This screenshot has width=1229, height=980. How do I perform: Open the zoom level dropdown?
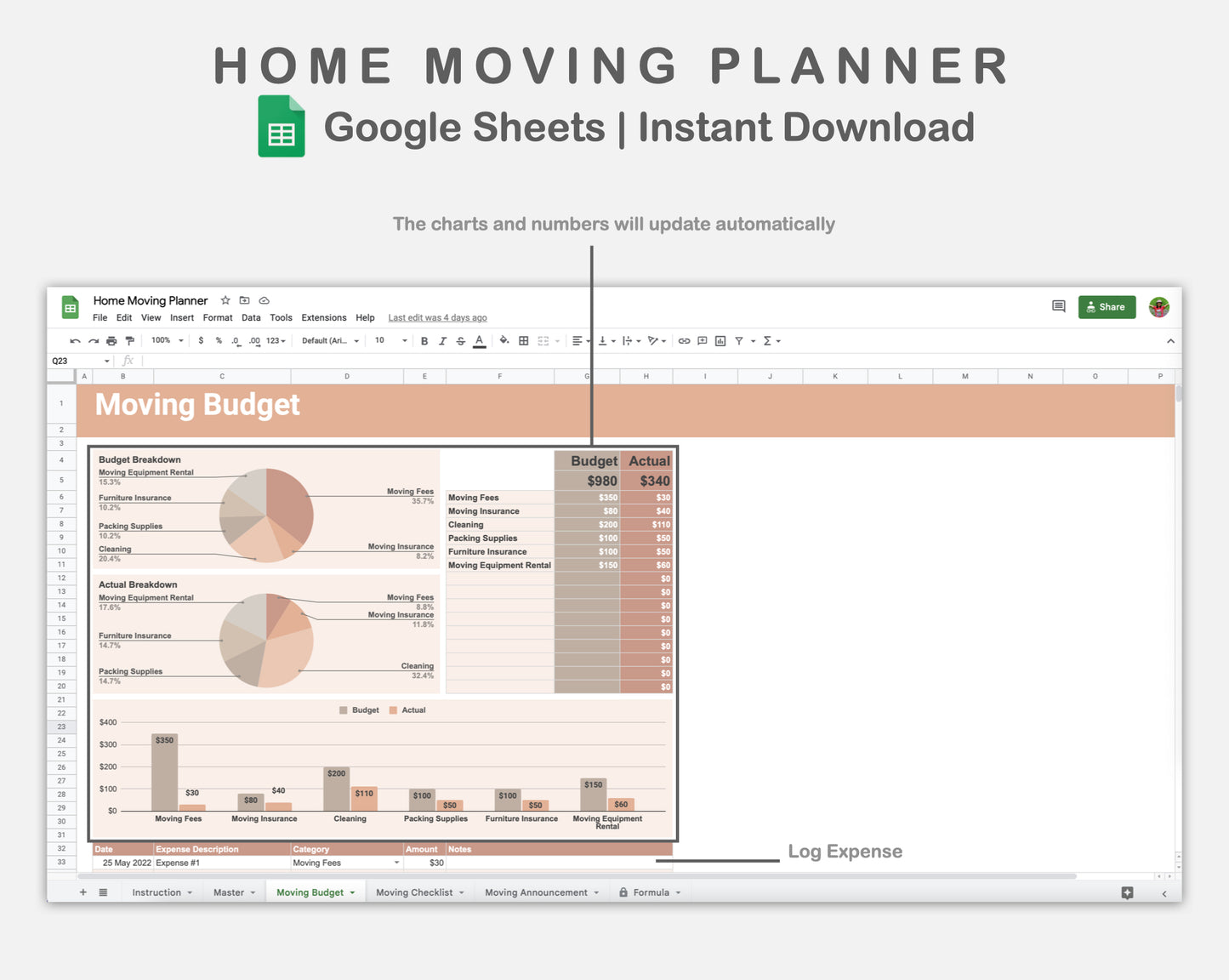(x=166, y=340)
